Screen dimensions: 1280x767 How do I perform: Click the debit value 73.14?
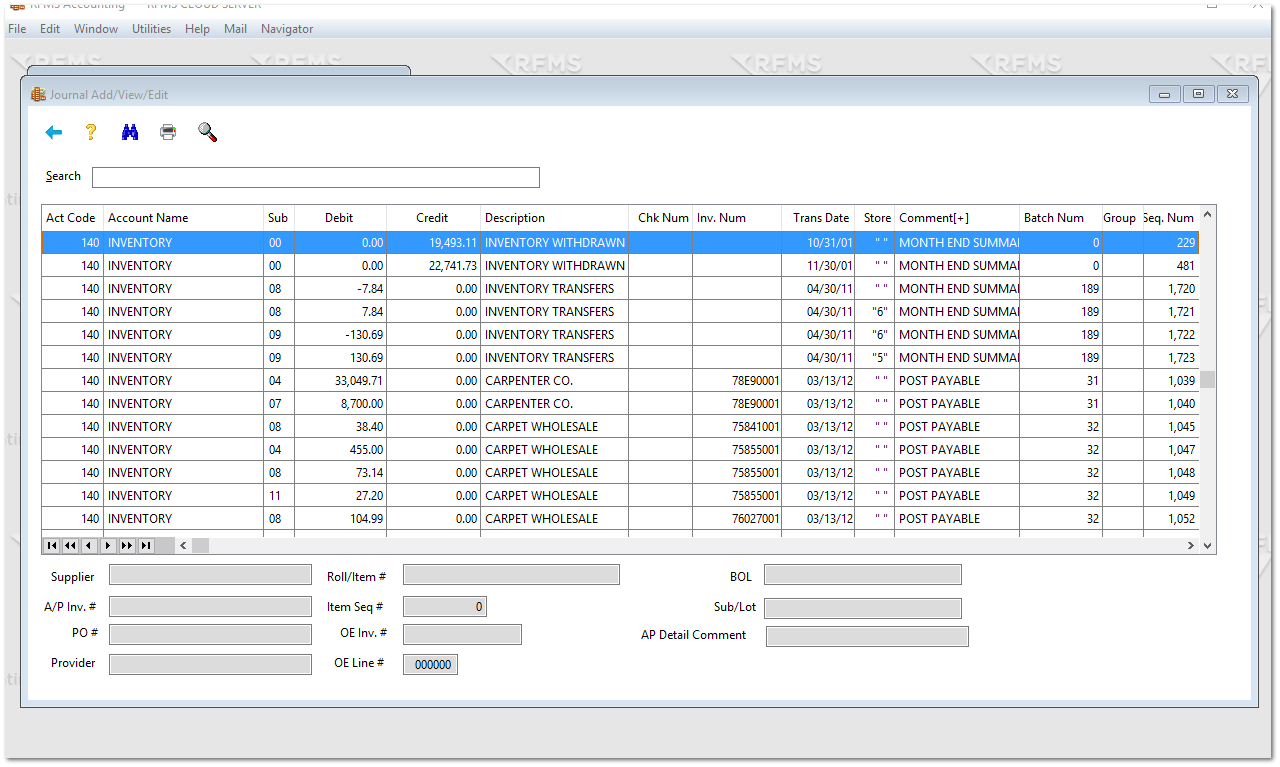(340, 473)
